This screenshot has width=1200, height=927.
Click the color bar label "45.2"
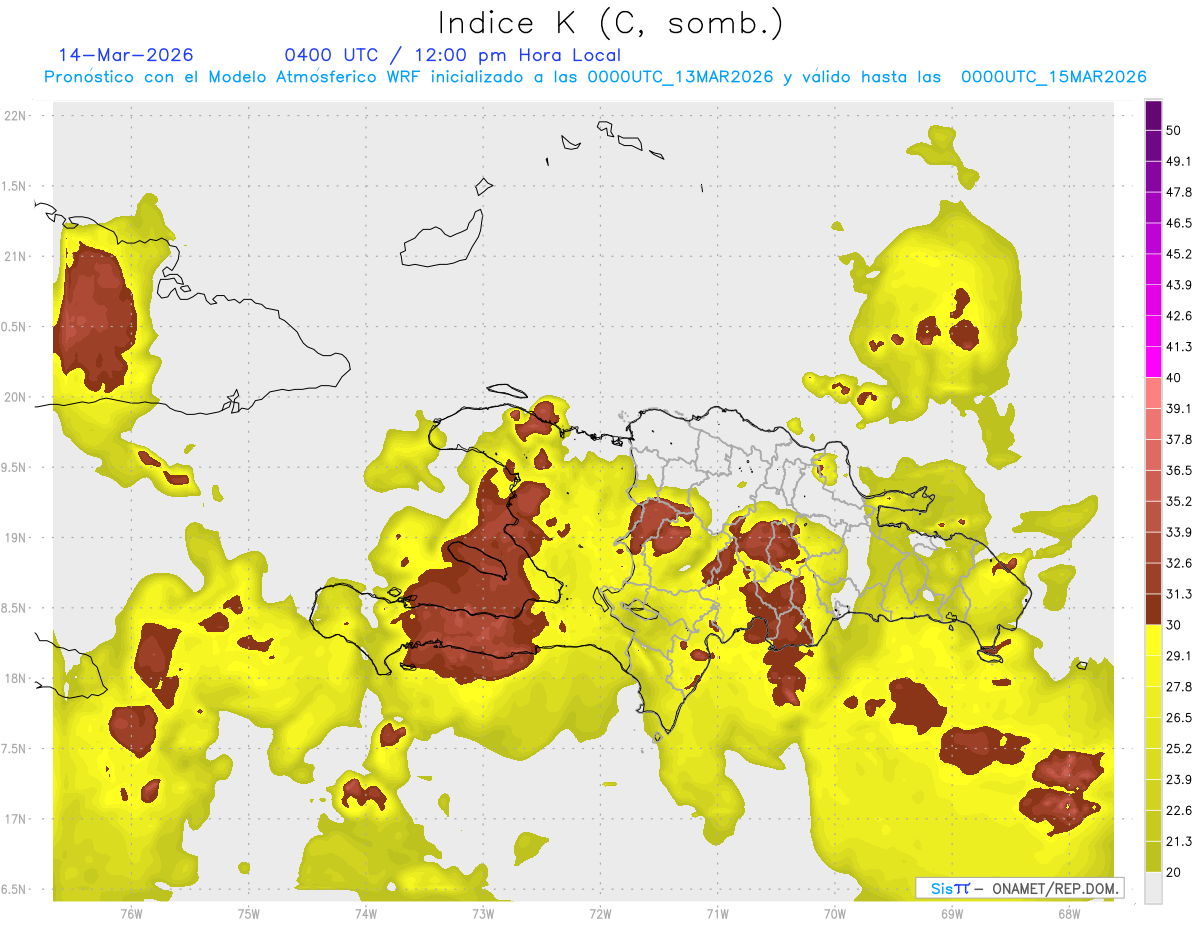tap(1179, 254)
